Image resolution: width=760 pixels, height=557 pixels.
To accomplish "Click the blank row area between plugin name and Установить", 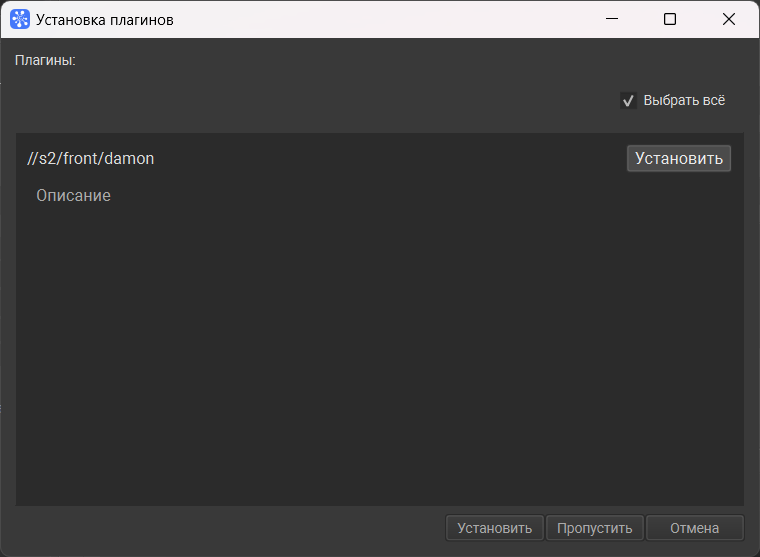I will point(390,159).
